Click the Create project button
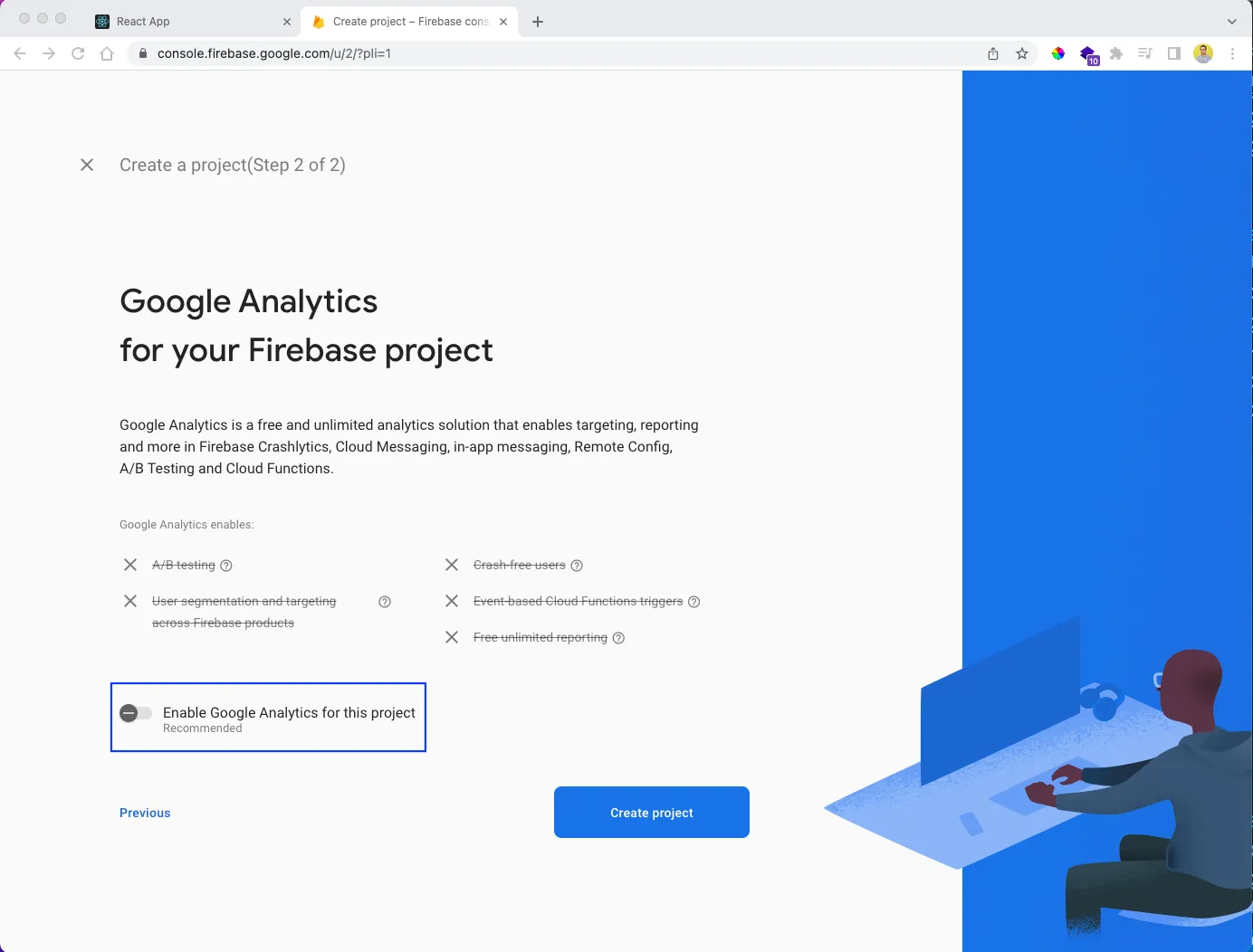 point(652,813)
